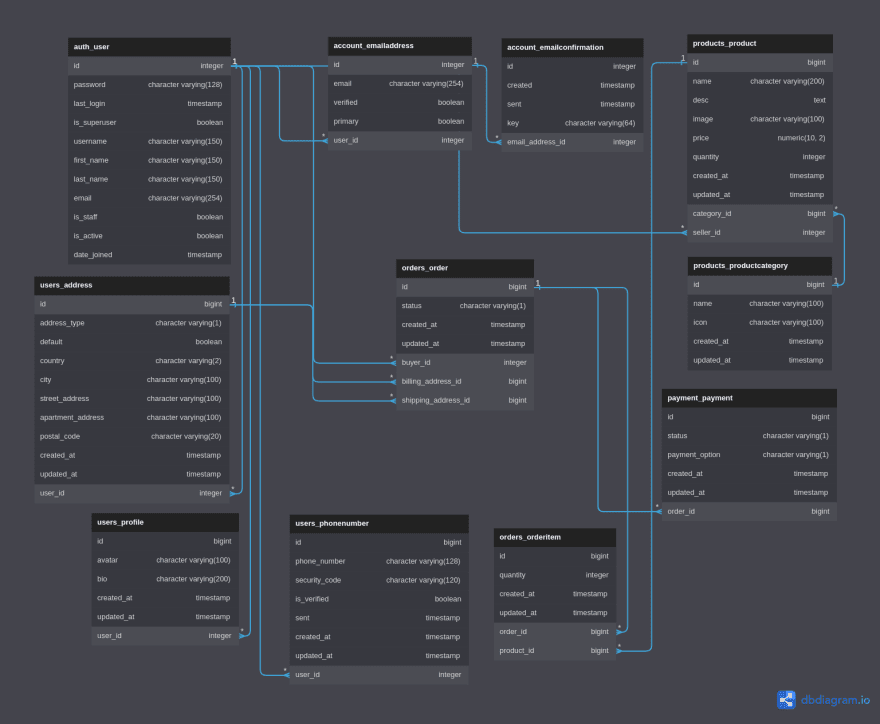Click the is_superuser row in auth_user
The width and height of the screenshot is (880, 724).
tap(149, 123)
